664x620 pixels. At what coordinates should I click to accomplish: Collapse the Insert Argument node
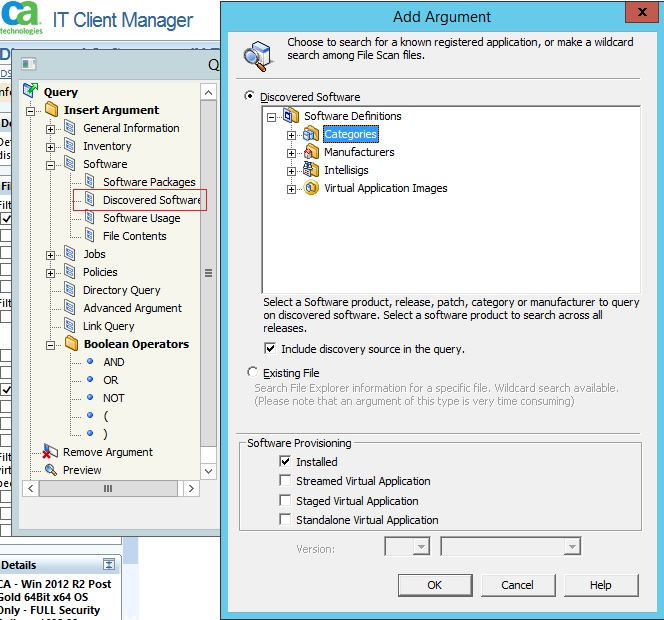tap(30, 111)
